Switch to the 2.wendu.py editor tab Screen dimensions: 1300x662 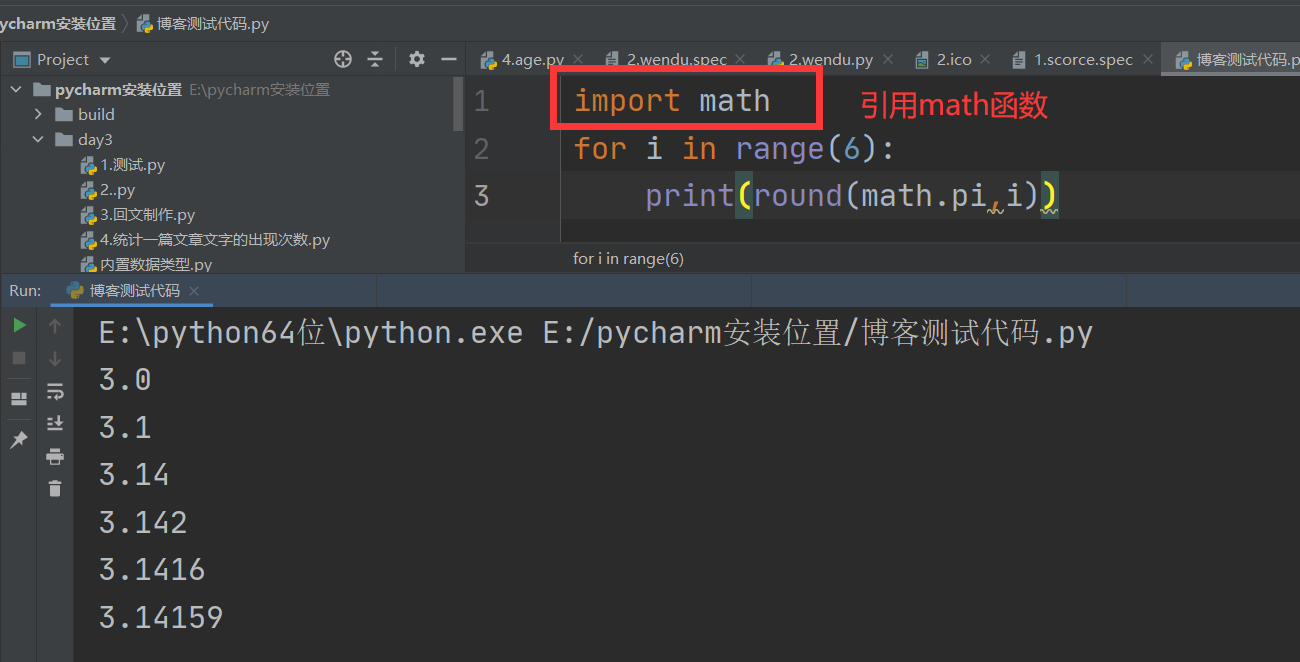click(x=830, y=59)
